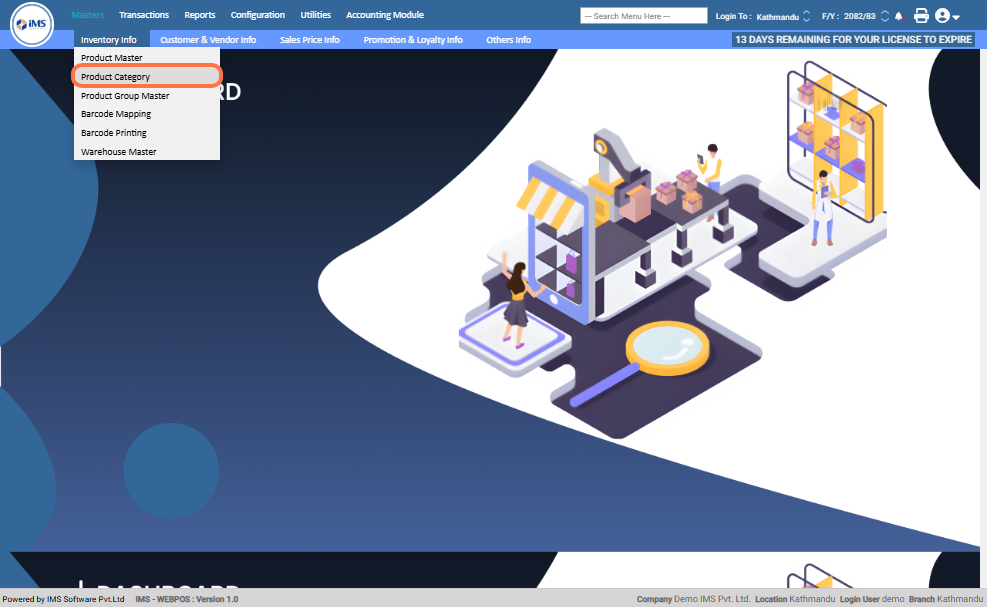This screenshot has height=607, width=987.
Task: Open the Accounting Module menu
Action: (x=385, y=15)
